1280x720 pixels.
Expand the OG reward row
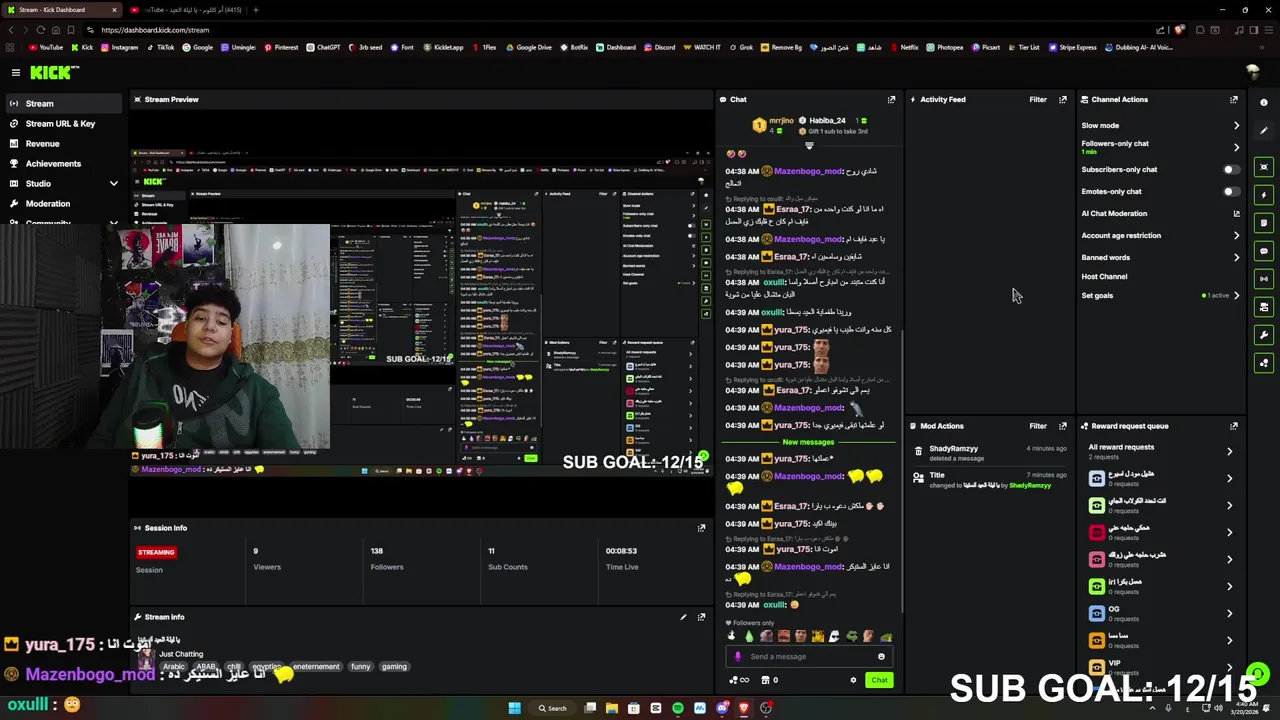click(1160, 612)
